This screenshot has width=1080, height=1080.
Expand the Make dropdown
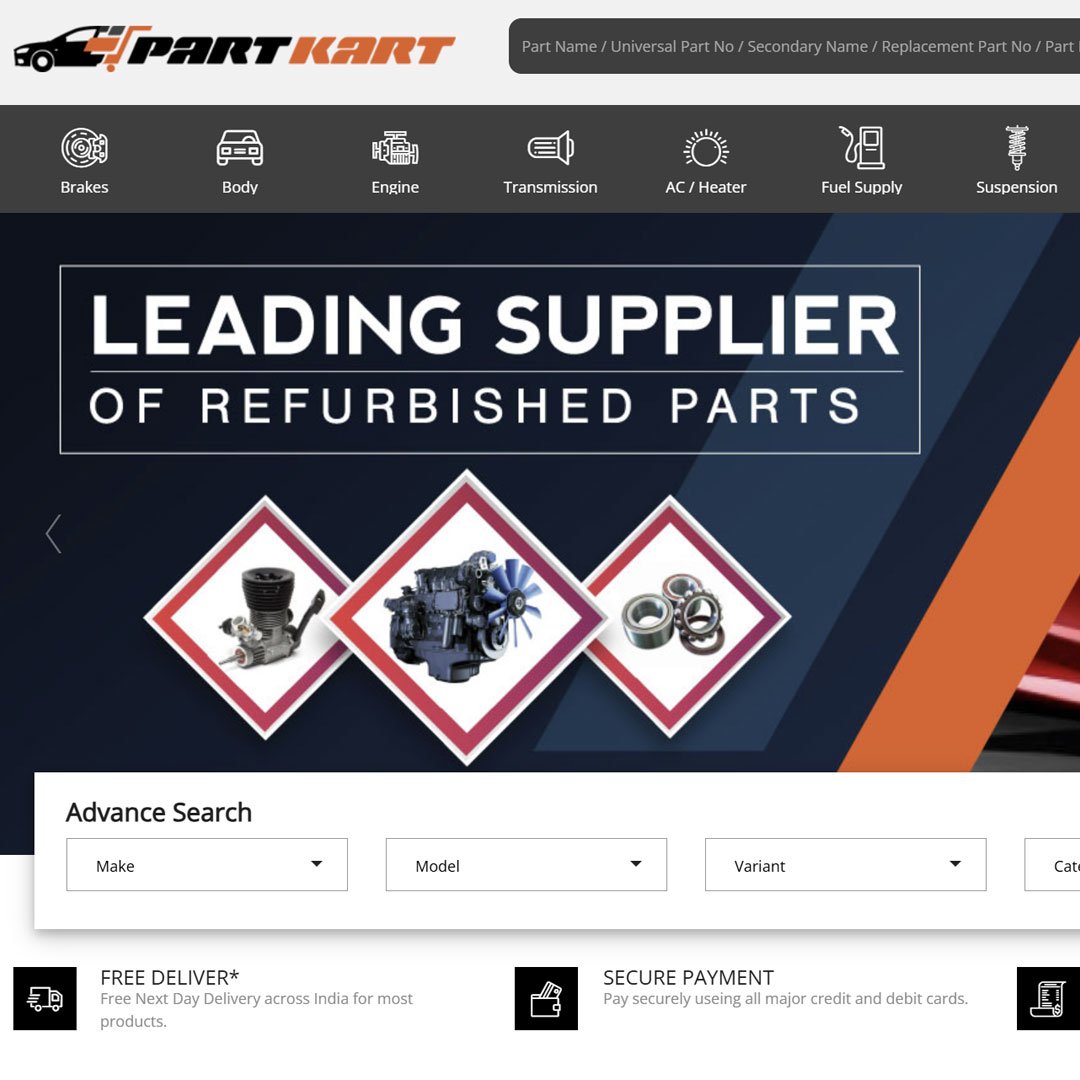click(x=207, y=864)
